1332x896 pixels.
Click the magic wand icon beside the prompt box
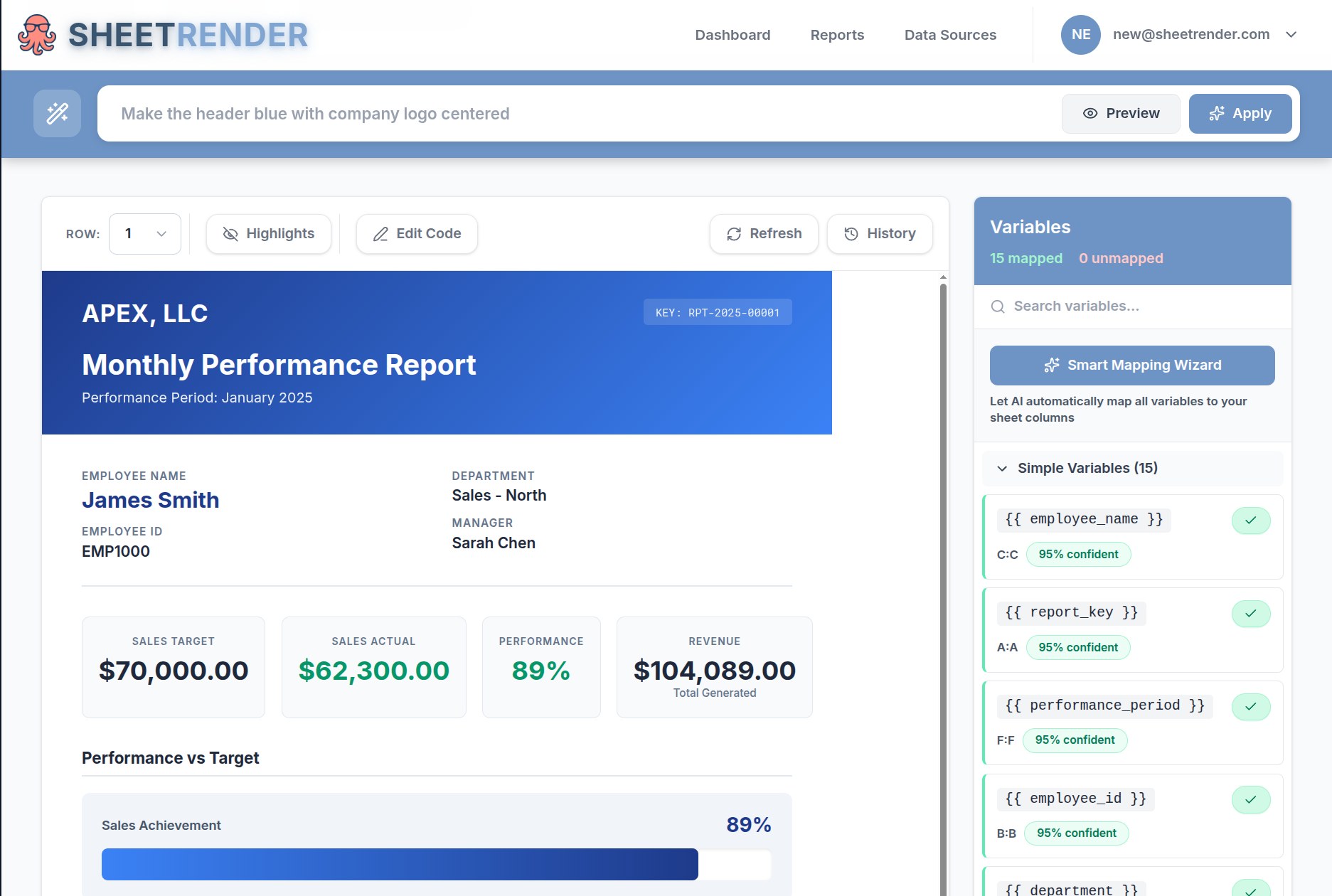[57, 113]
